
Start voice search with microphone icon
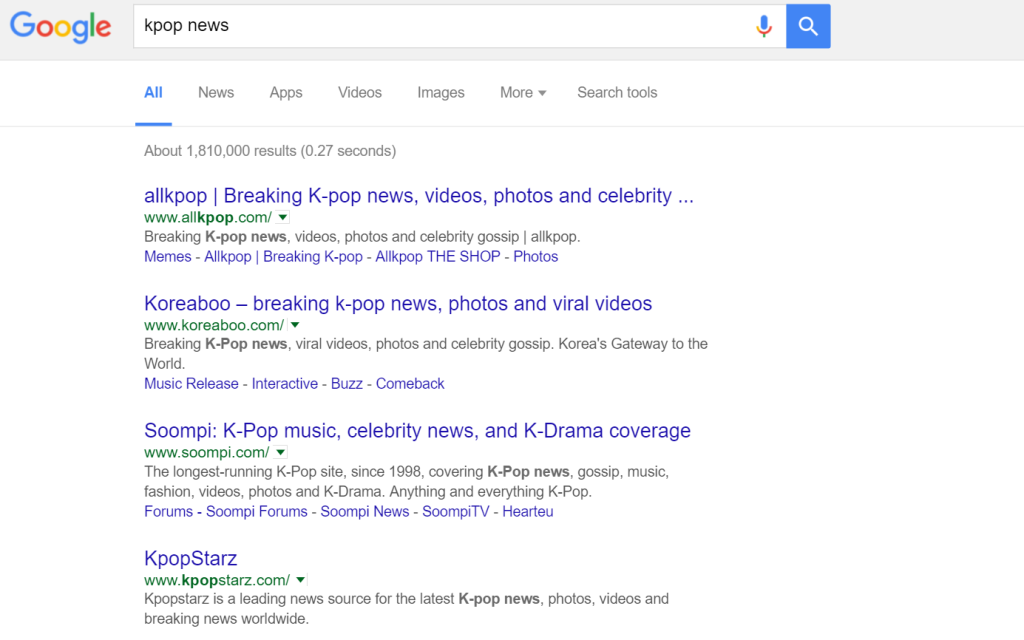pyautogui.click(x=763, y=26)
